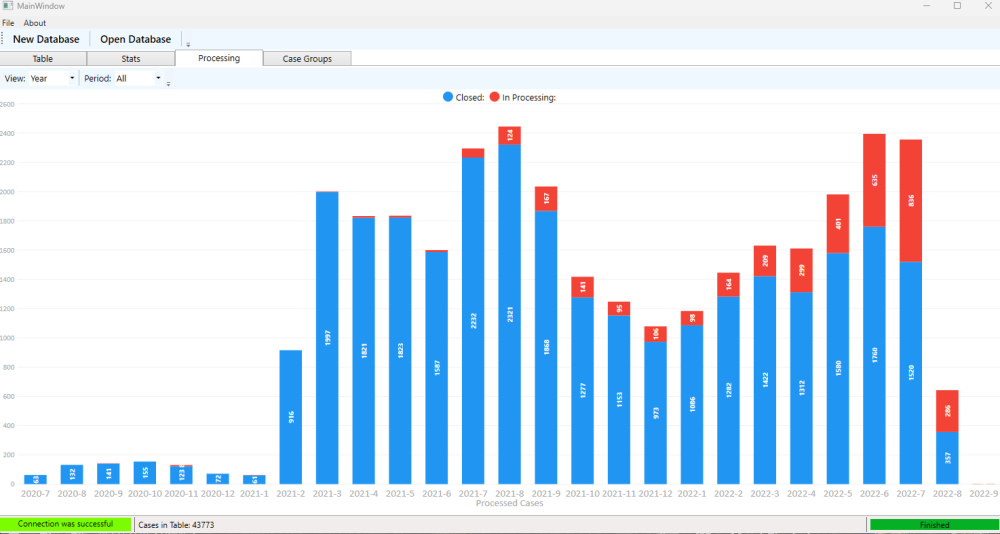Open the File menu
Screen dimensions: 1000x534
[8, 23]
